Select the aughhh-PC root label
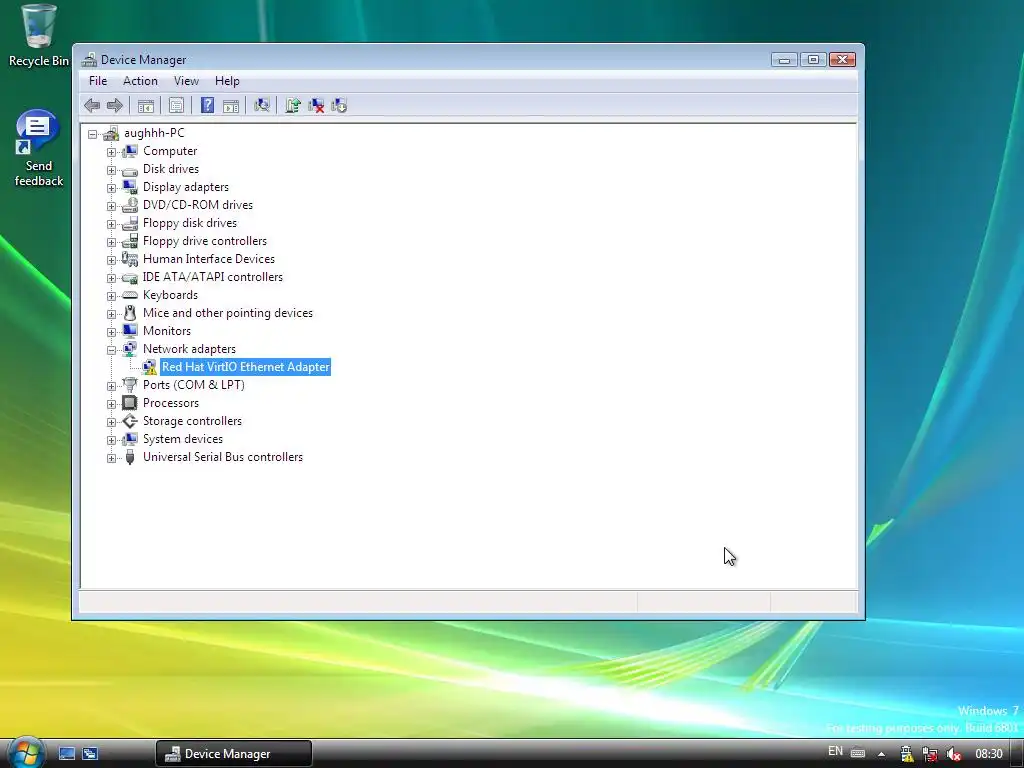This screenshot has height=768, width=1024. 154,133
